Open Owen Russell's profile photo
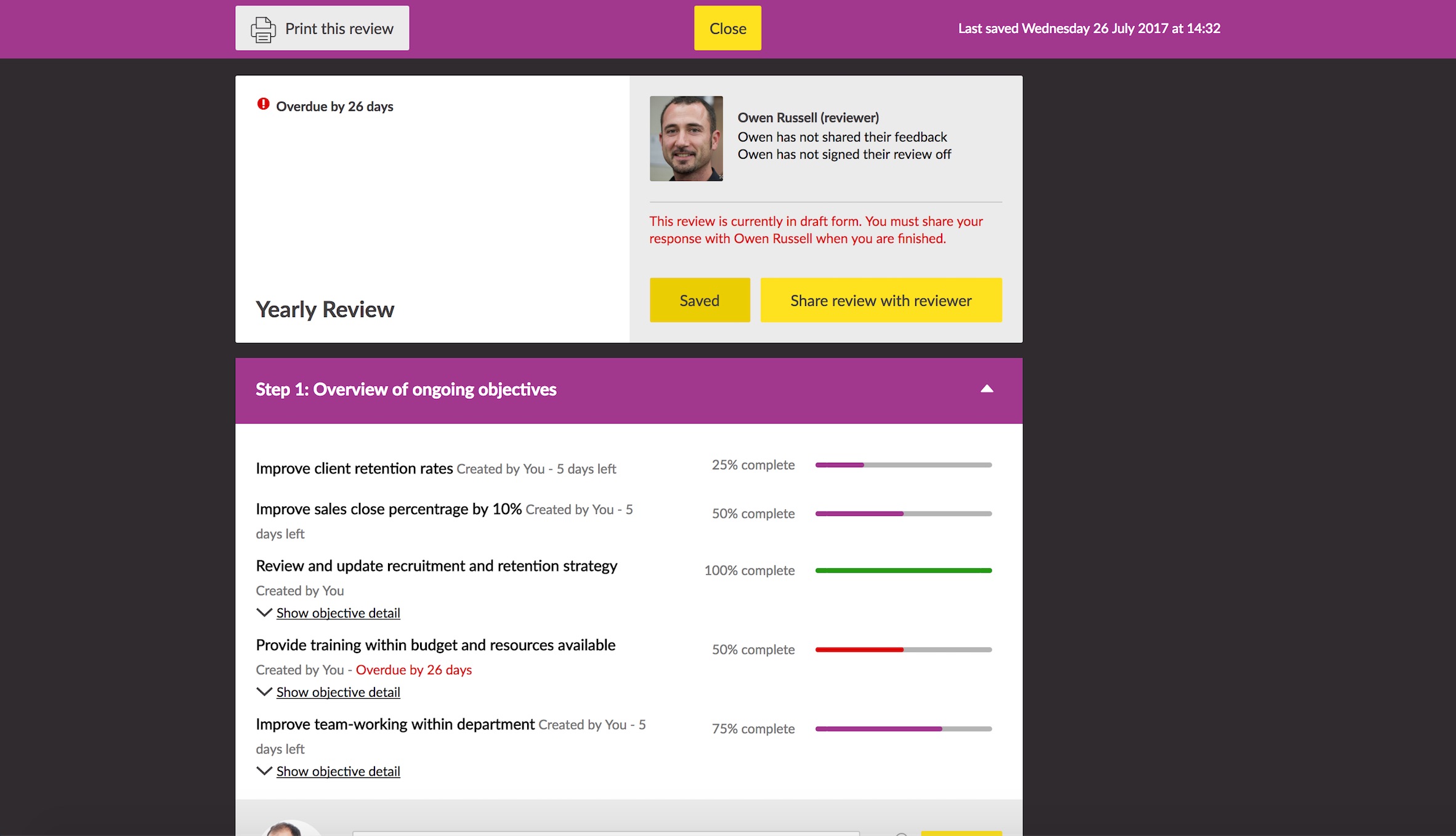This screenshot has height=836, width=1456. pyautogui.click(x=686, y=139)
